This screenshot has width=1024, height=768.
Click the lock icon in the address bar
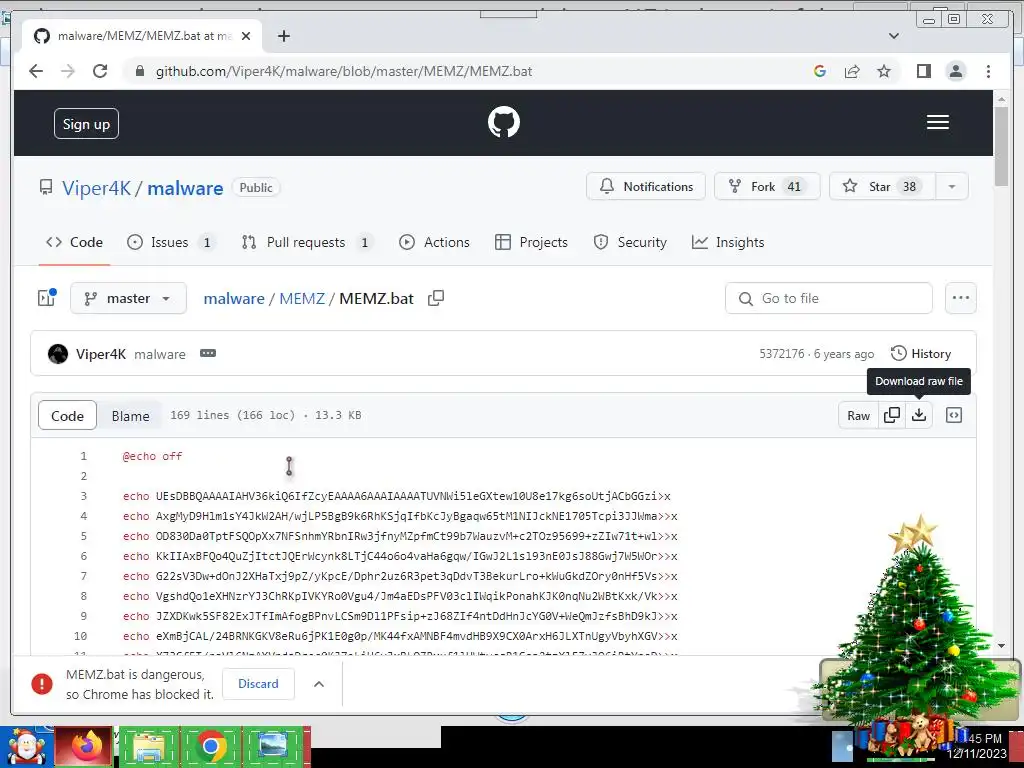pos(139,71)
